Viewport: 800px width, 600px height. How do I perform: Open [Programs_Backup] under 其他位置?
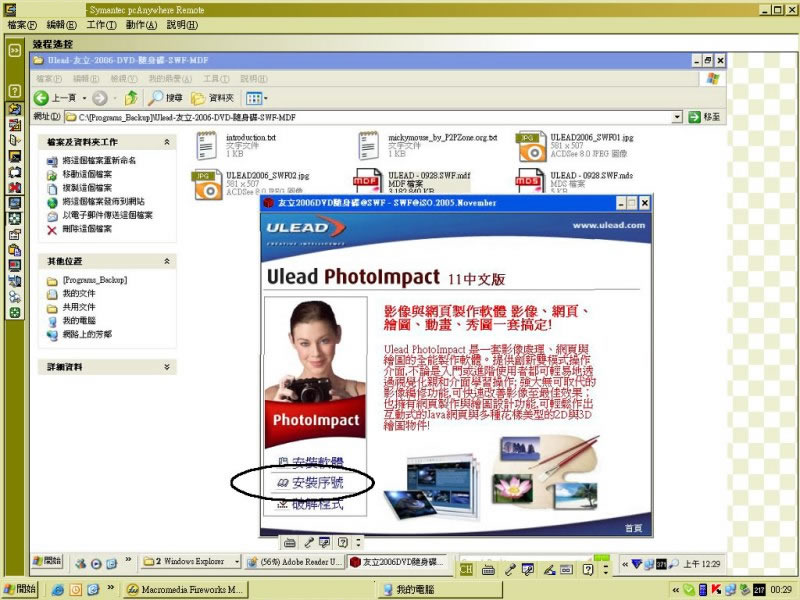[x=94, y=280]
